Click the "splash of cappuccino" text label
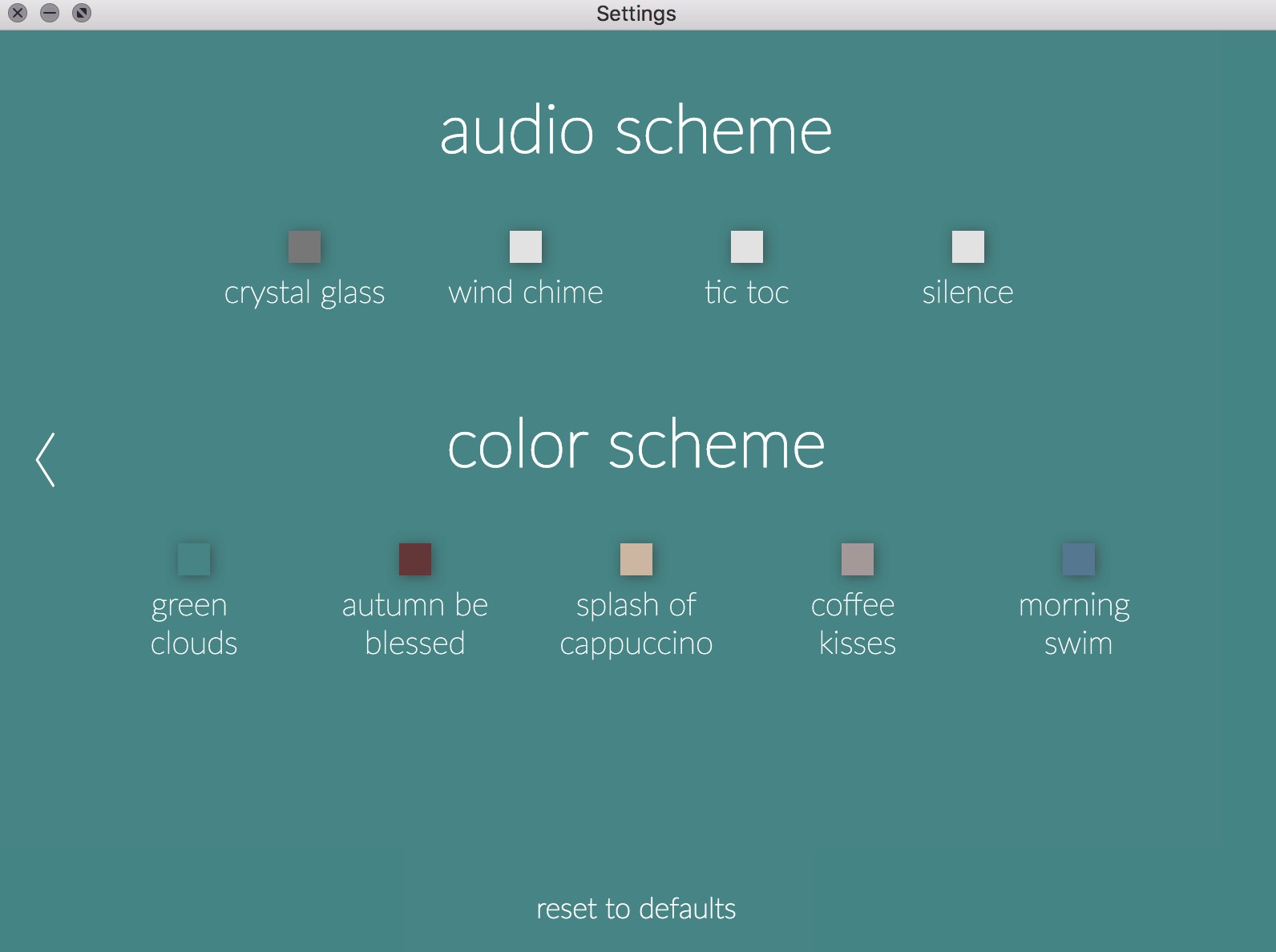The height and width of the screenshot is (952, 1276). tap(636, 624)
